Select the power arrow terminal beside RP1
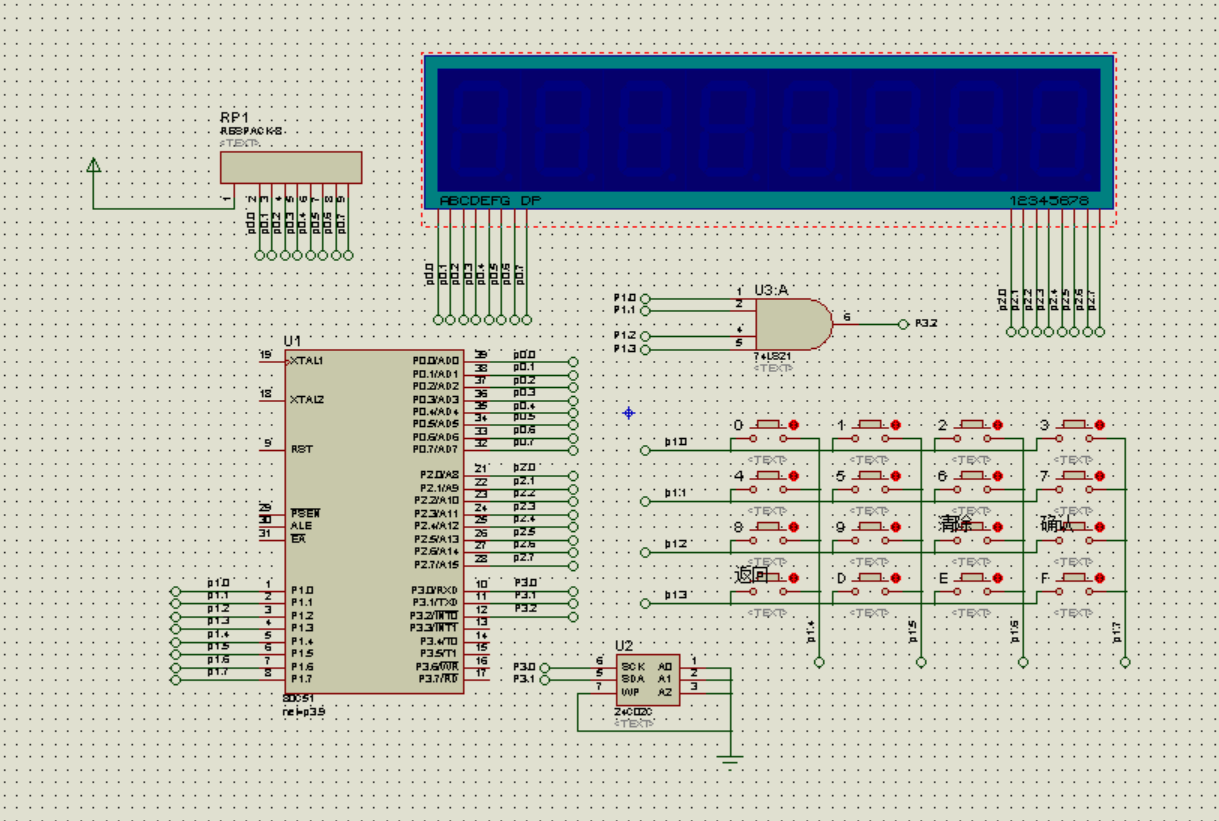This screenshot has width=1219, height=821. (94, 167)
